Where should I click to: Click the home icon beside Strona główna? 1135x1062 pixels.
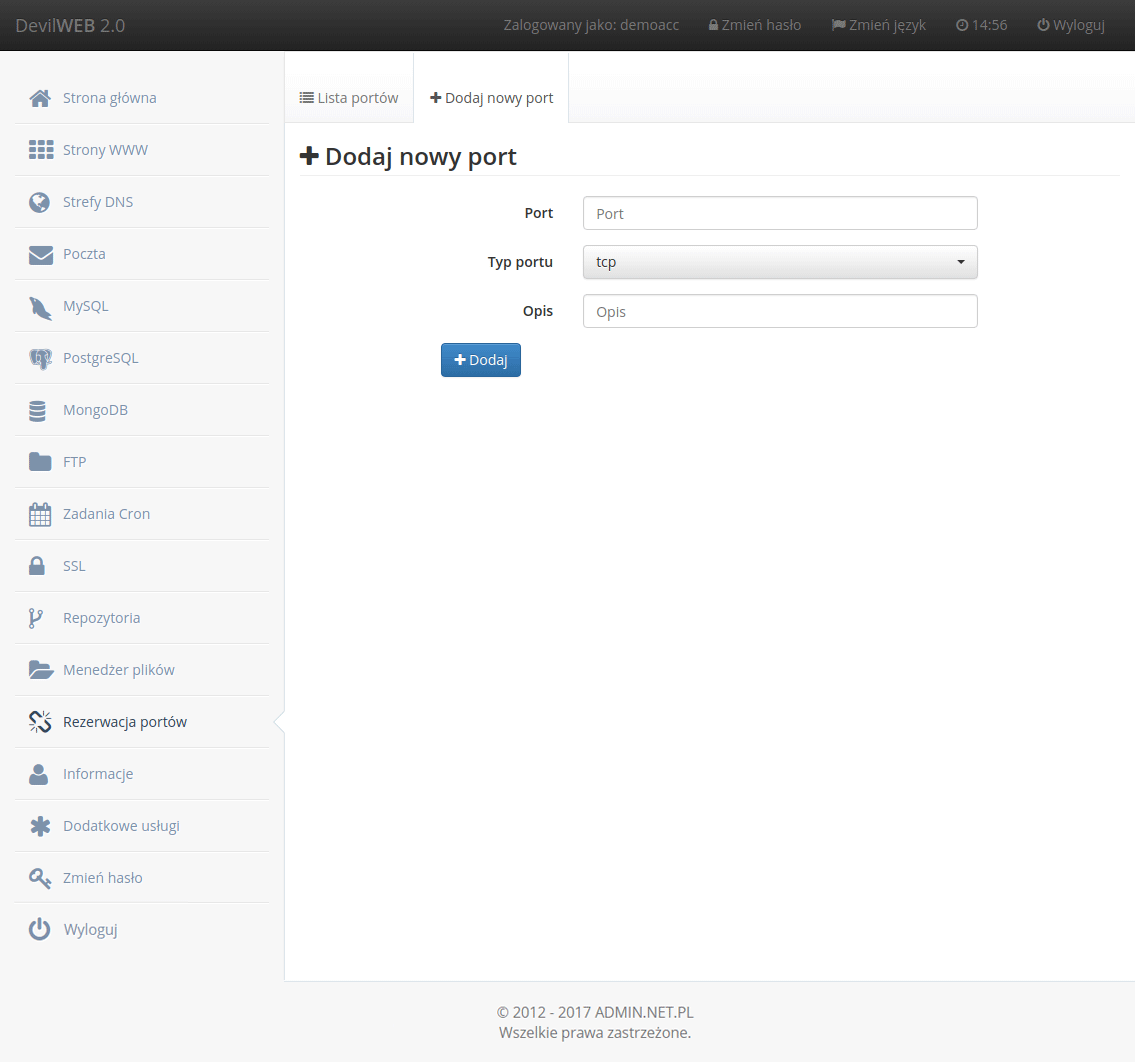tap(40, 98)
